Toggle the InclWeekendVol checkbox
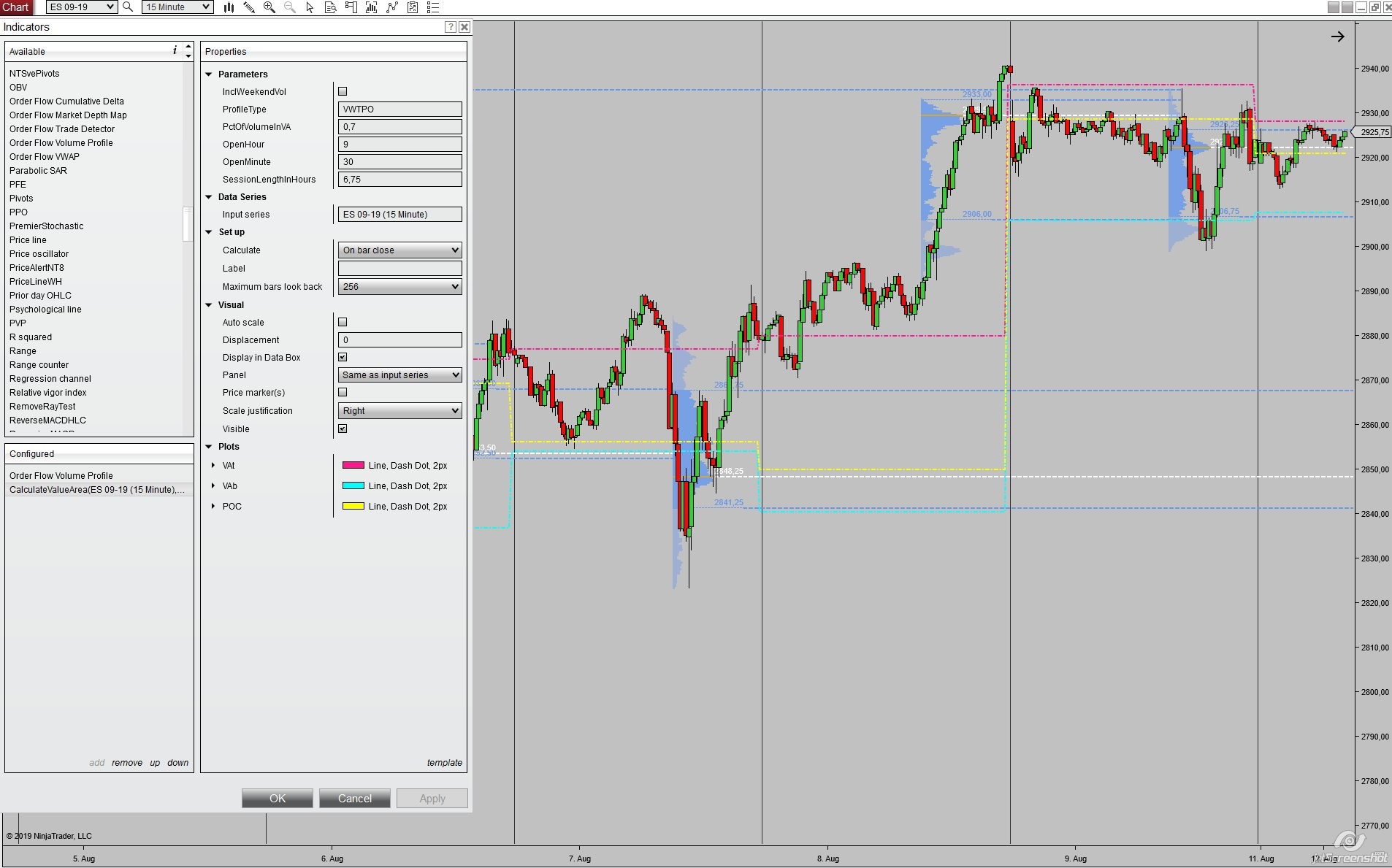 pos(343,91)
